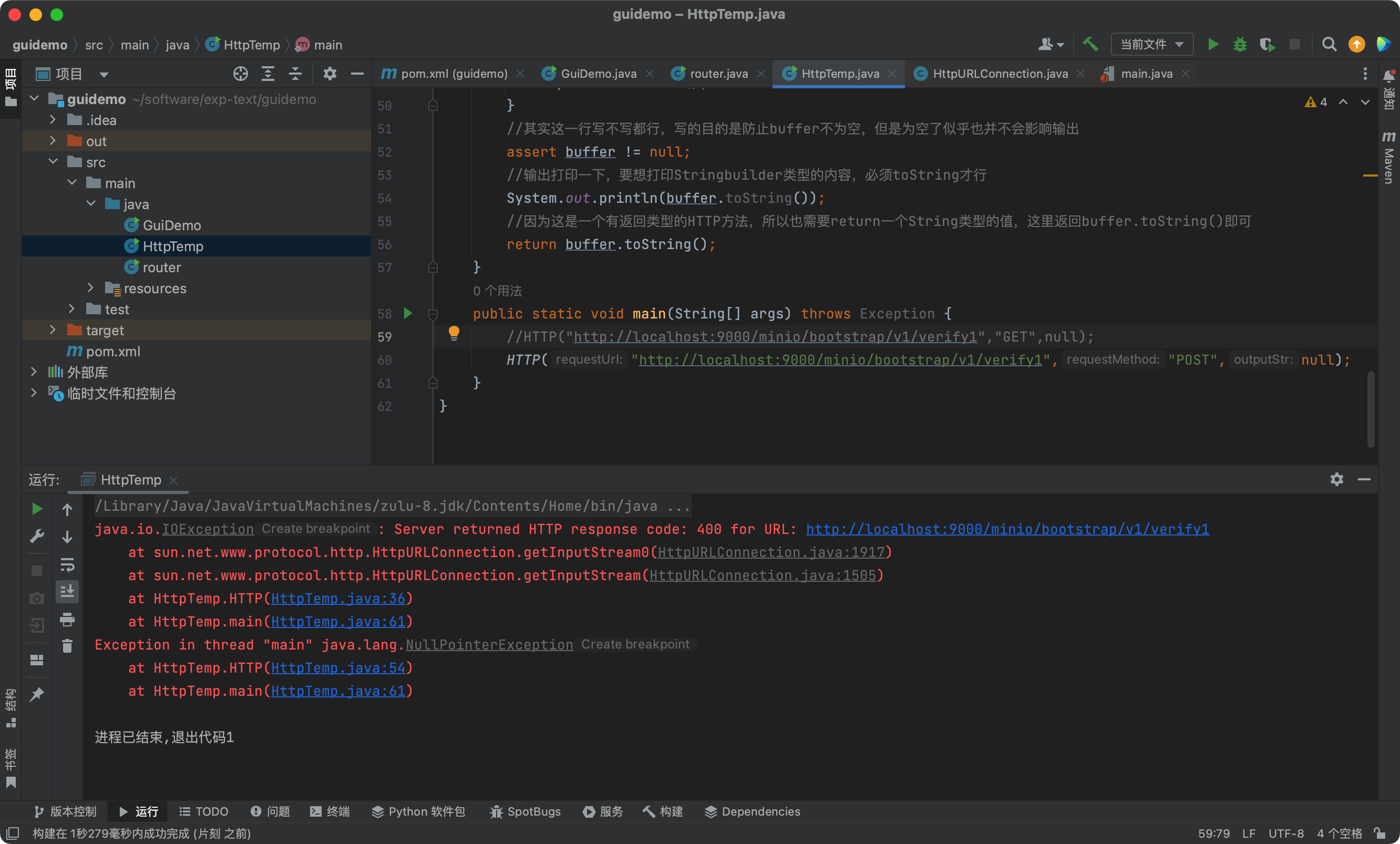This screenshot has width=1400, height=844.
Task: Open HttpURLConnection.java:1917 link
Action: click(771, 552)
